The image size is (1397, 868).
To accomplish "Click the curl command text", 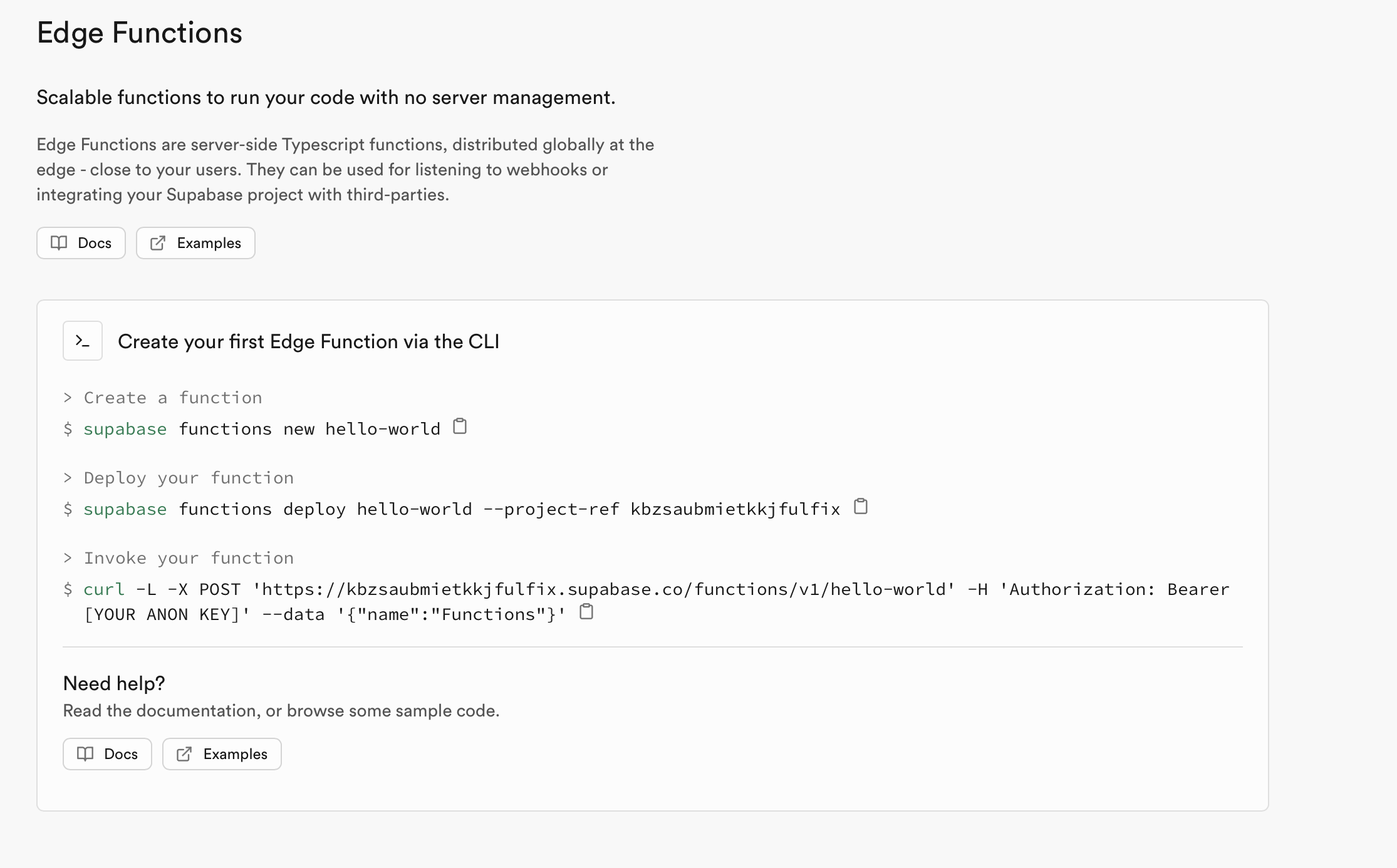I will click(104, 589).
